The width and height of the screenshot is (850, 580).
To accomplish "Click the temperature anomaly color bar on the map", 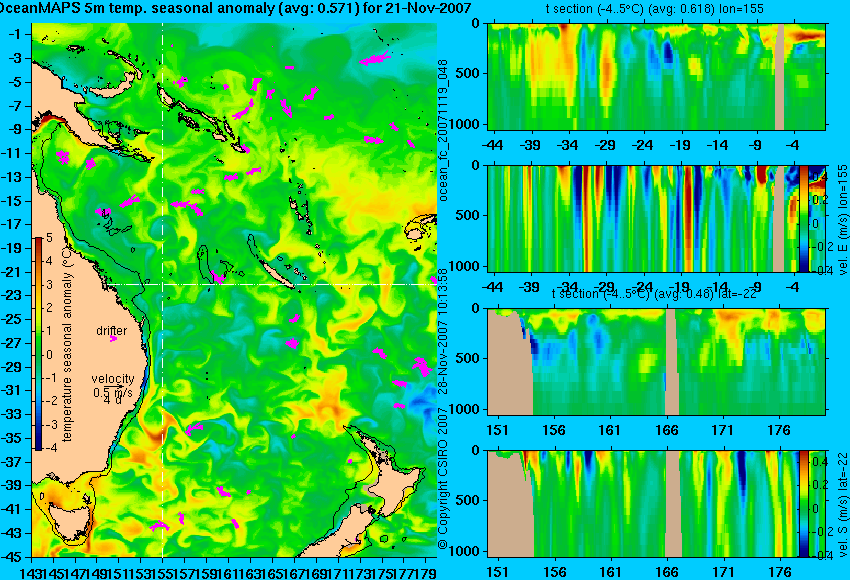I will 38,344.
